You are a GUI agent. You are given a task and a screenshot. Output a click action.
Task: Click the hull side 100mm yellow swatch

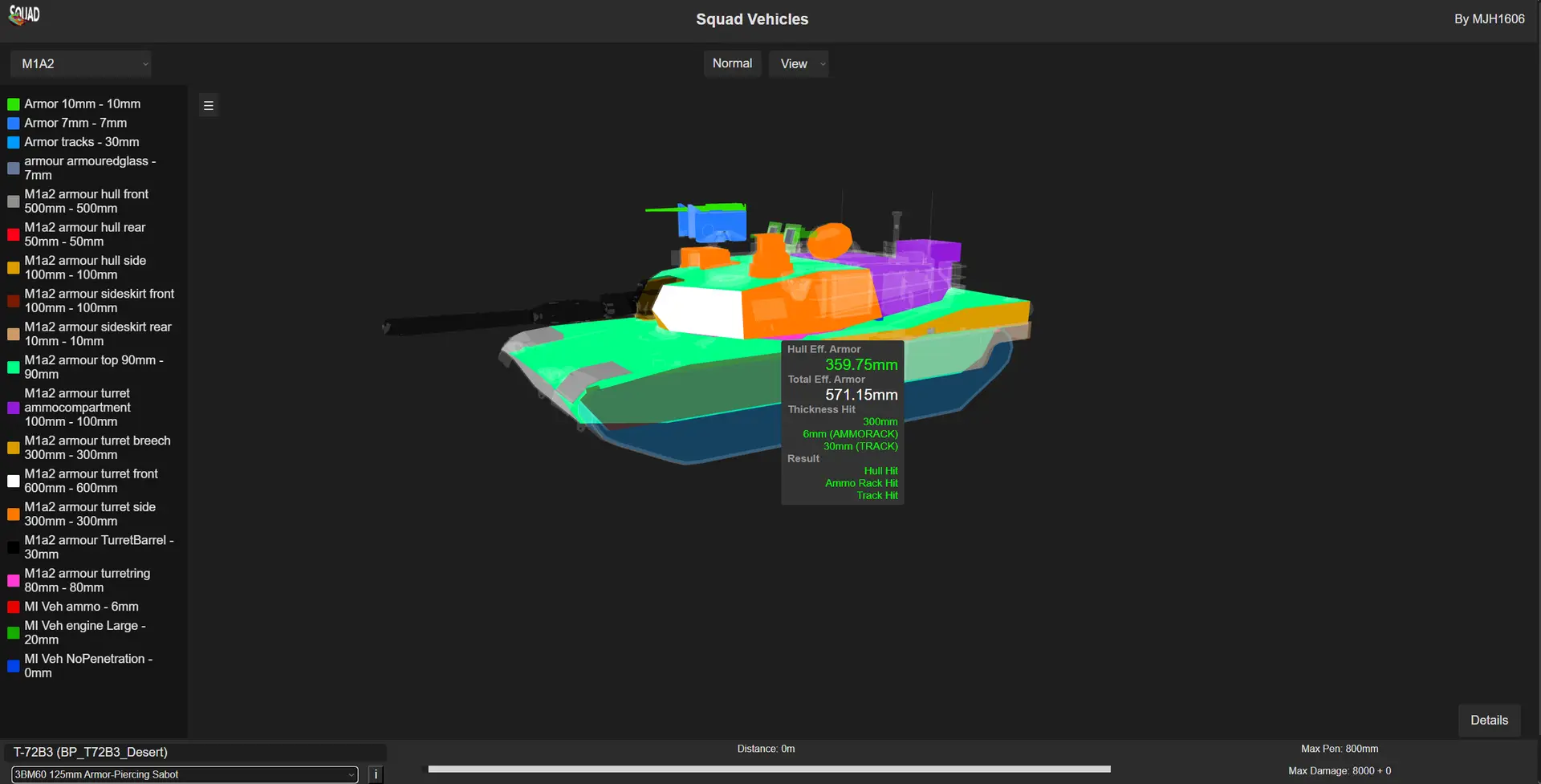tap(14, 268)
